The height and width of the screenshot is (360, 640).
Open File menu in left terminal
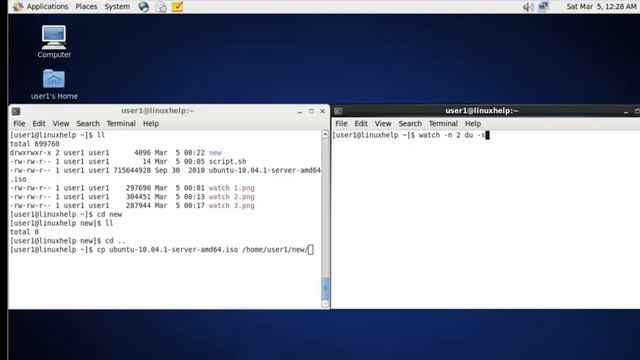[19, 124]
